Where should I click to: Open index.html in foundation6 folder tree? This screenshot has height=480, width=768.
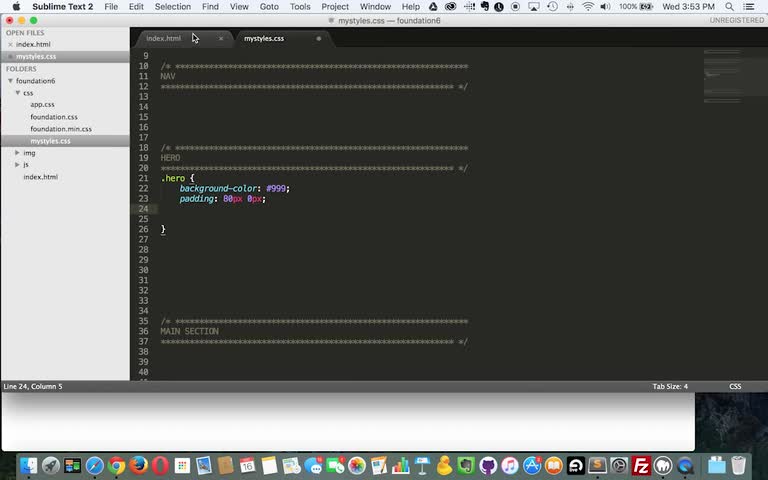[x=41, y=177]
